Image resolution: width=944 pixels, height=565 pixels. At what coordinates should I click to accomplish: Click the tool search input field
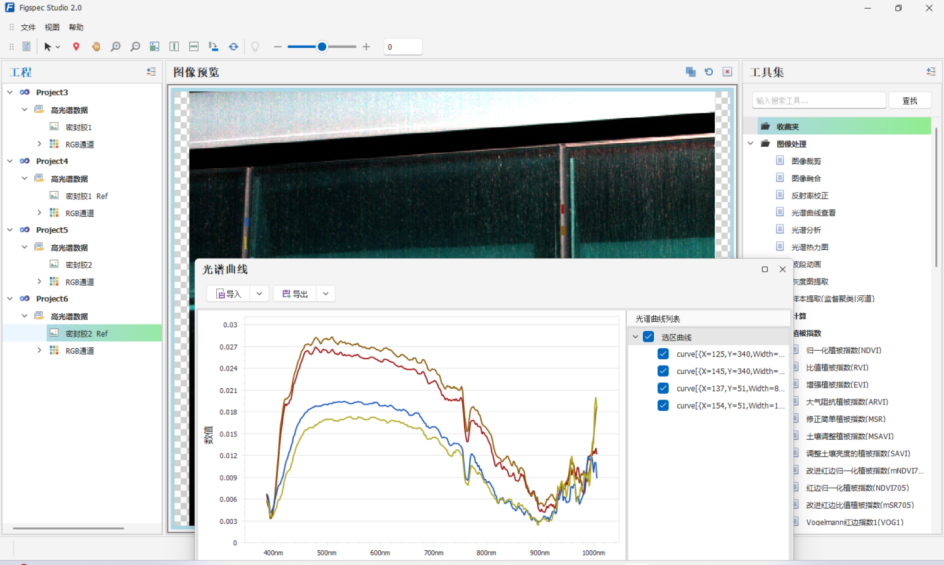(818, 101)
